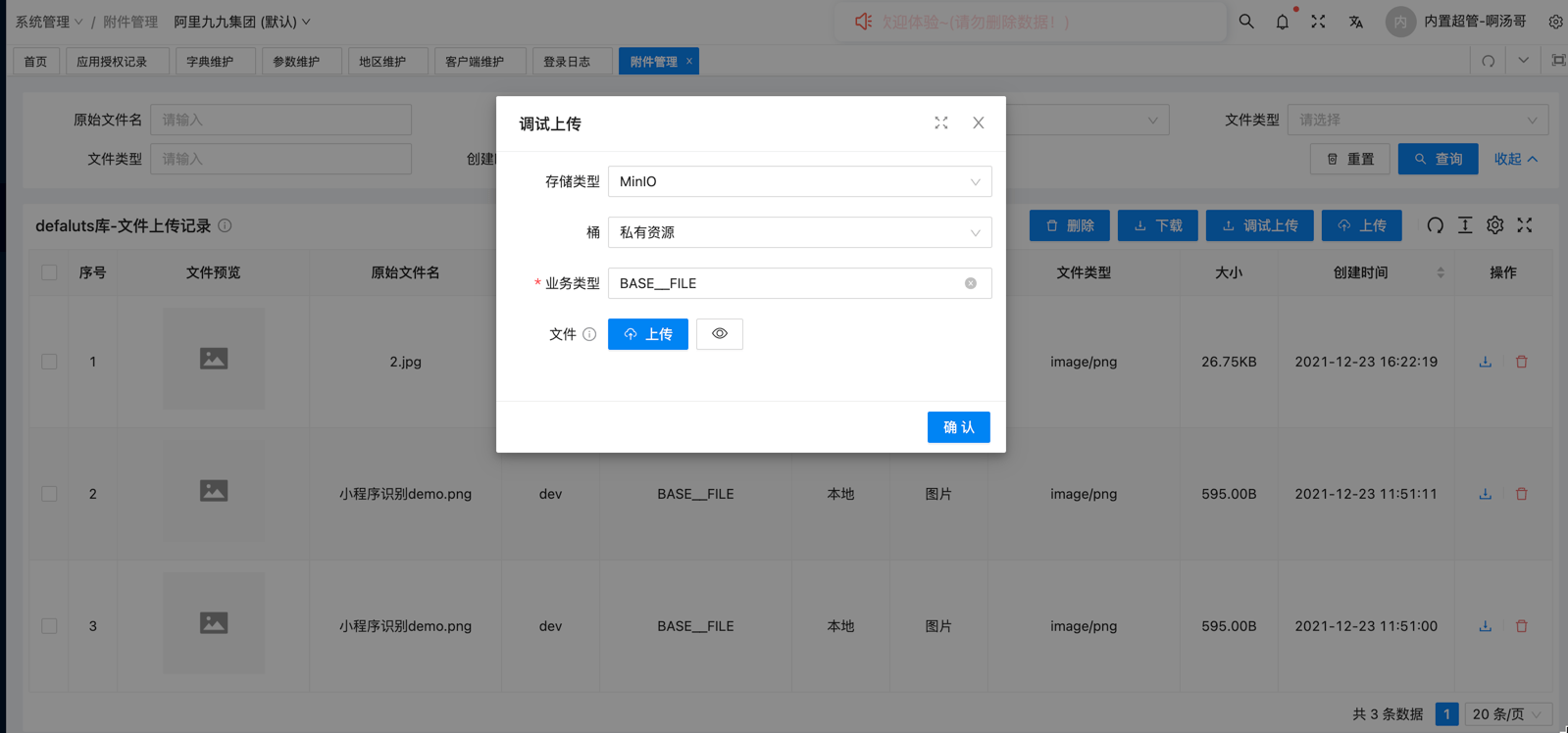Click the language translation icon
This screenshot has height=733, width=1568.
point(1355,22)
